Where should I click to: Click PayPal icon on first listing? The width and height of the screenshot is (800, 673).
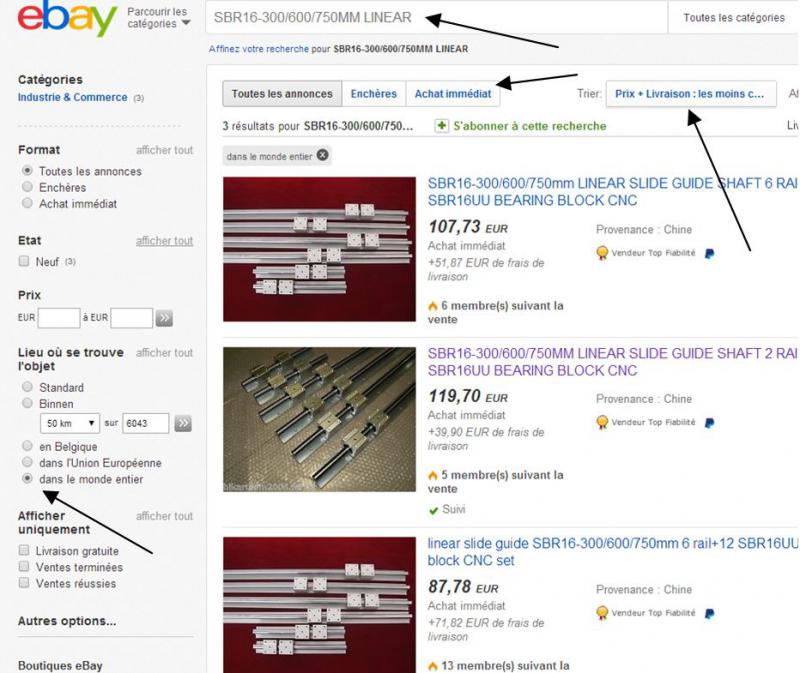709,253
